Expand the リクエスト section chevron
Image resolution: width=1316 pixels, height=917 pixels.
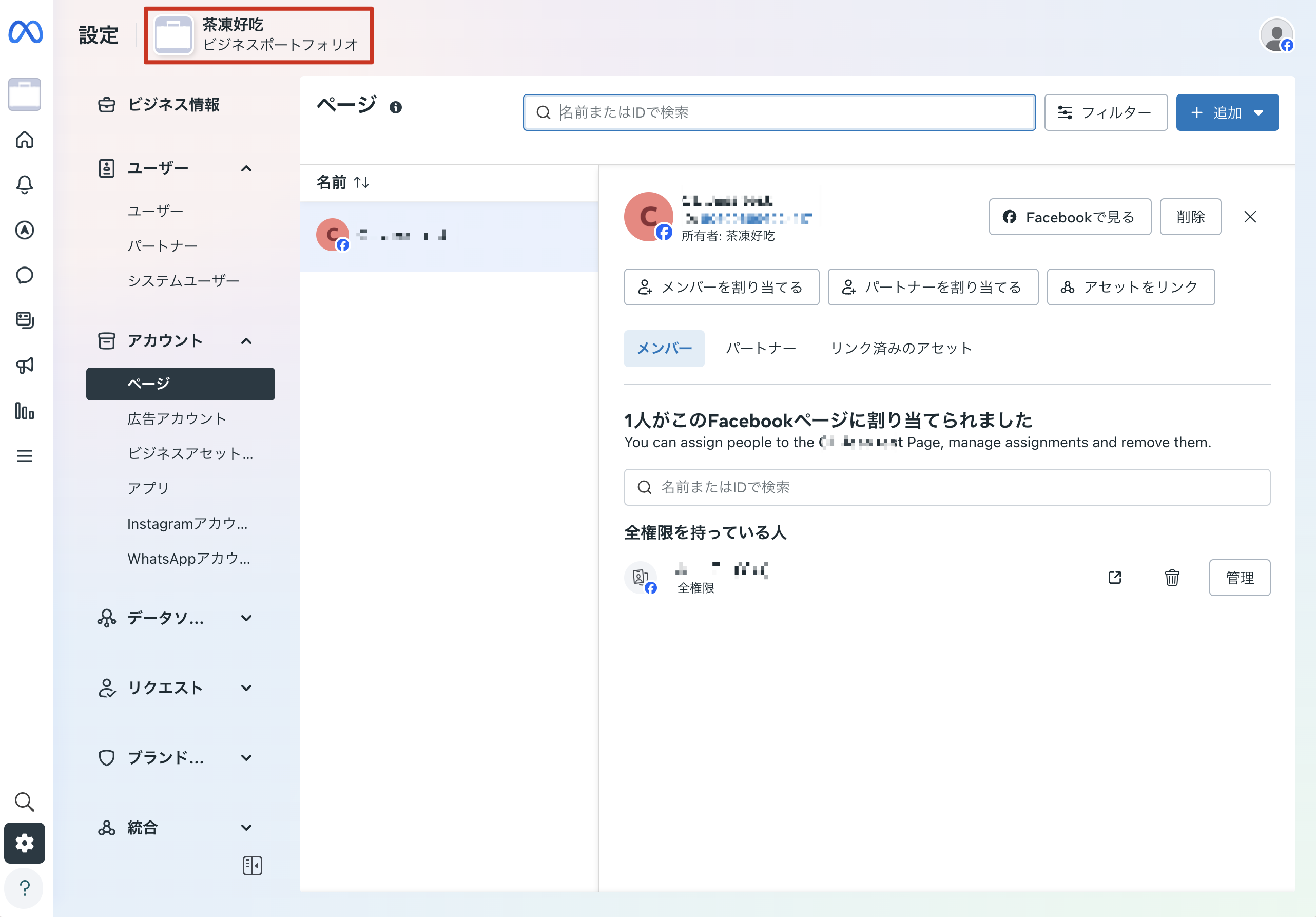(246, 687)
